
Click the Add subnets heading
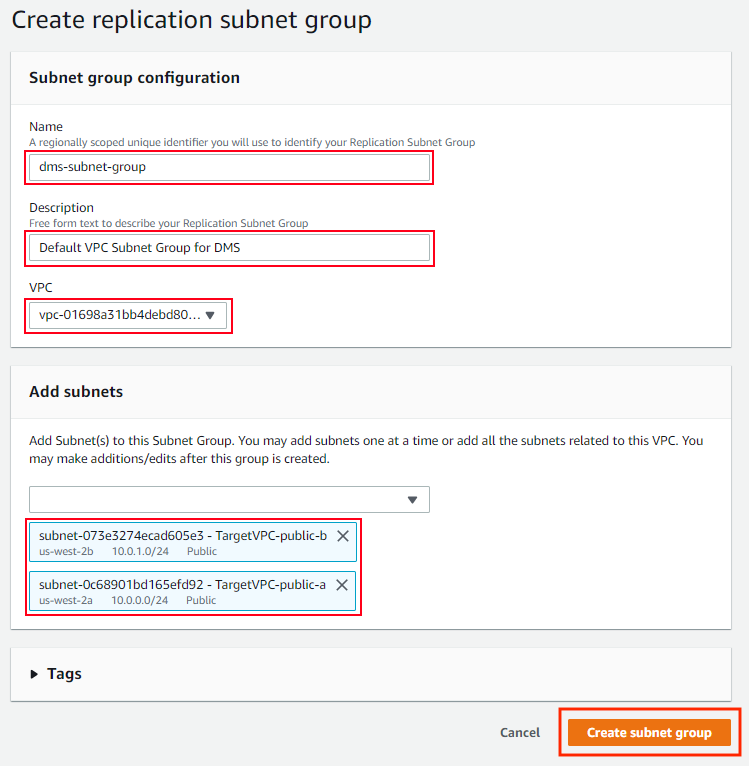[76, 392]
